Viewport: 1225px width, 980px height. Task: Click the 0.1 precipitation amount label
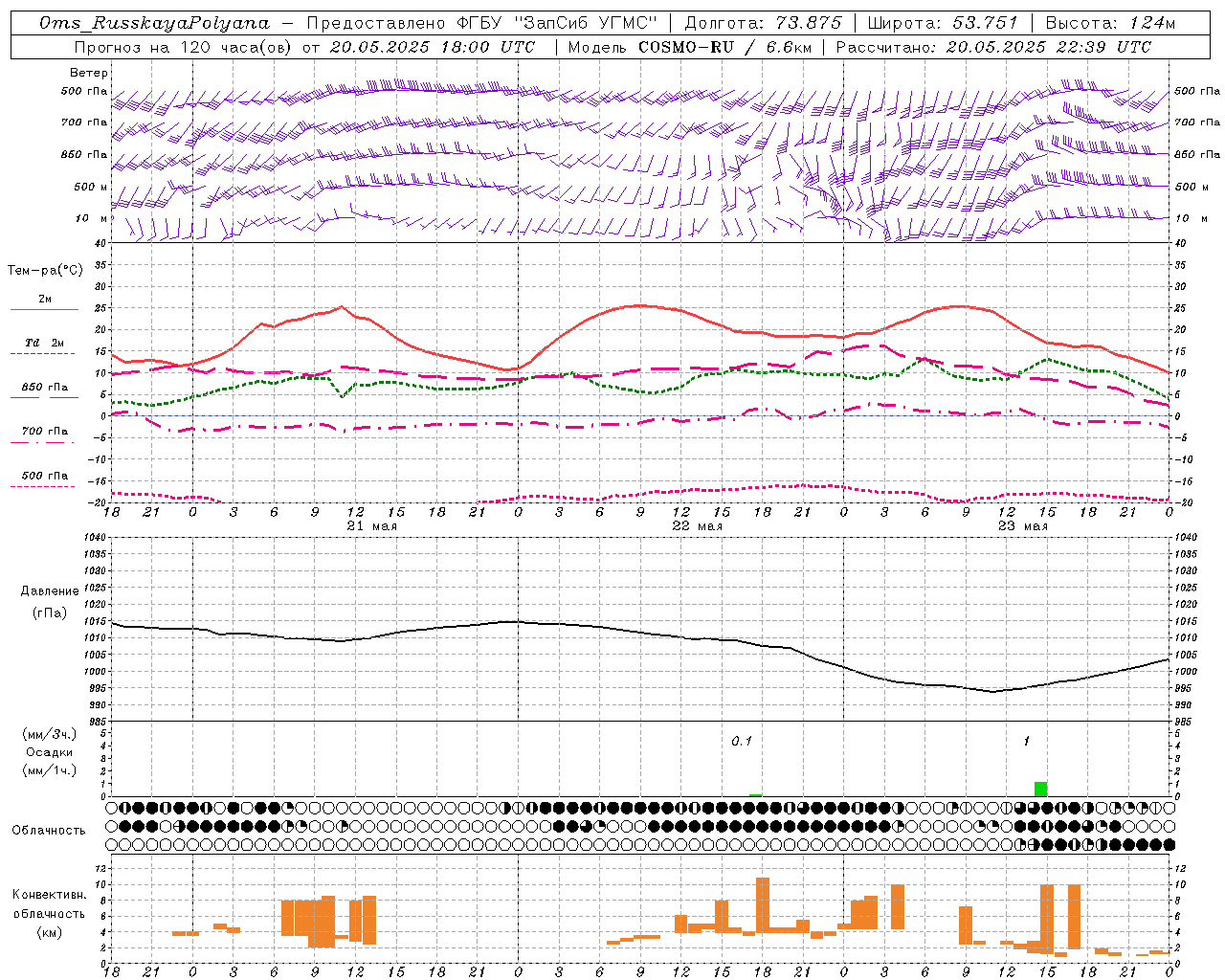click(x=742, y=742)
